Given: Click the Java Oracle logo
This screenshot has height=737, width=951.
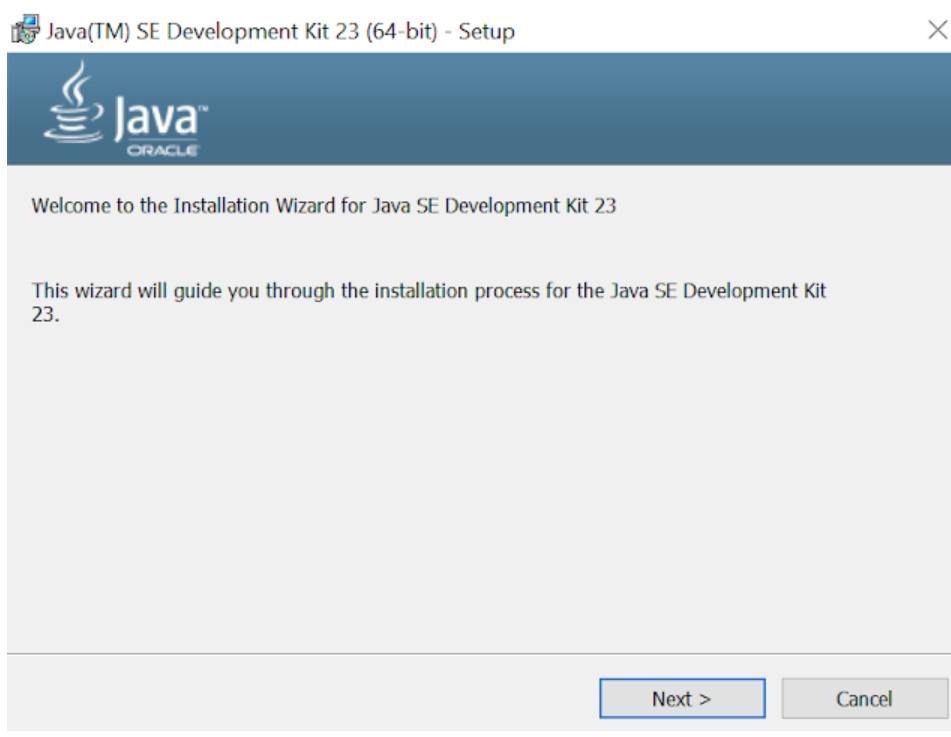Looking at the screenshot, I should (126, 110).
